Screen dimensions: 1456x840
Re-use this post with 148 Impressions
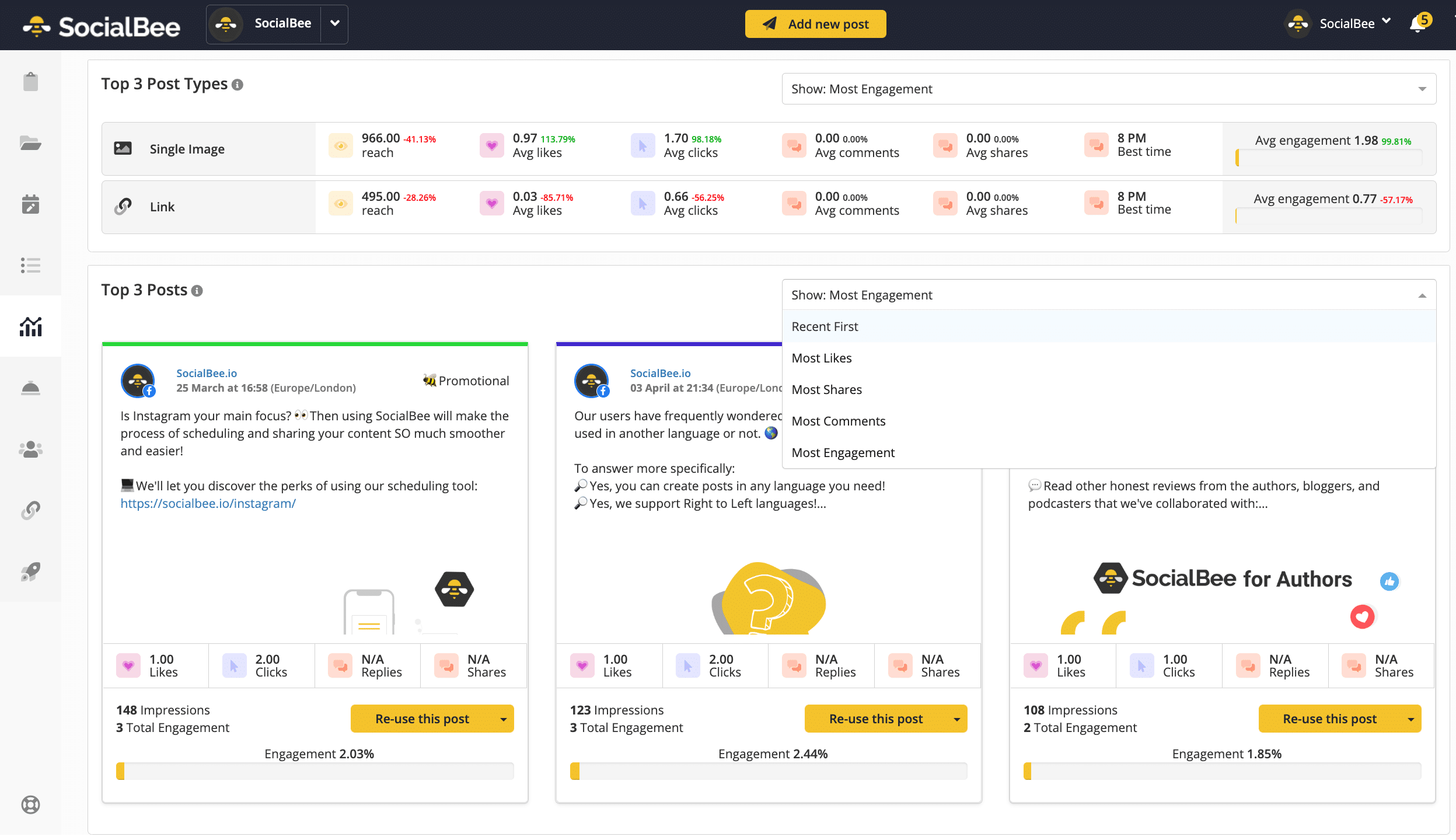pyautogui.click(x=422, y=719)
